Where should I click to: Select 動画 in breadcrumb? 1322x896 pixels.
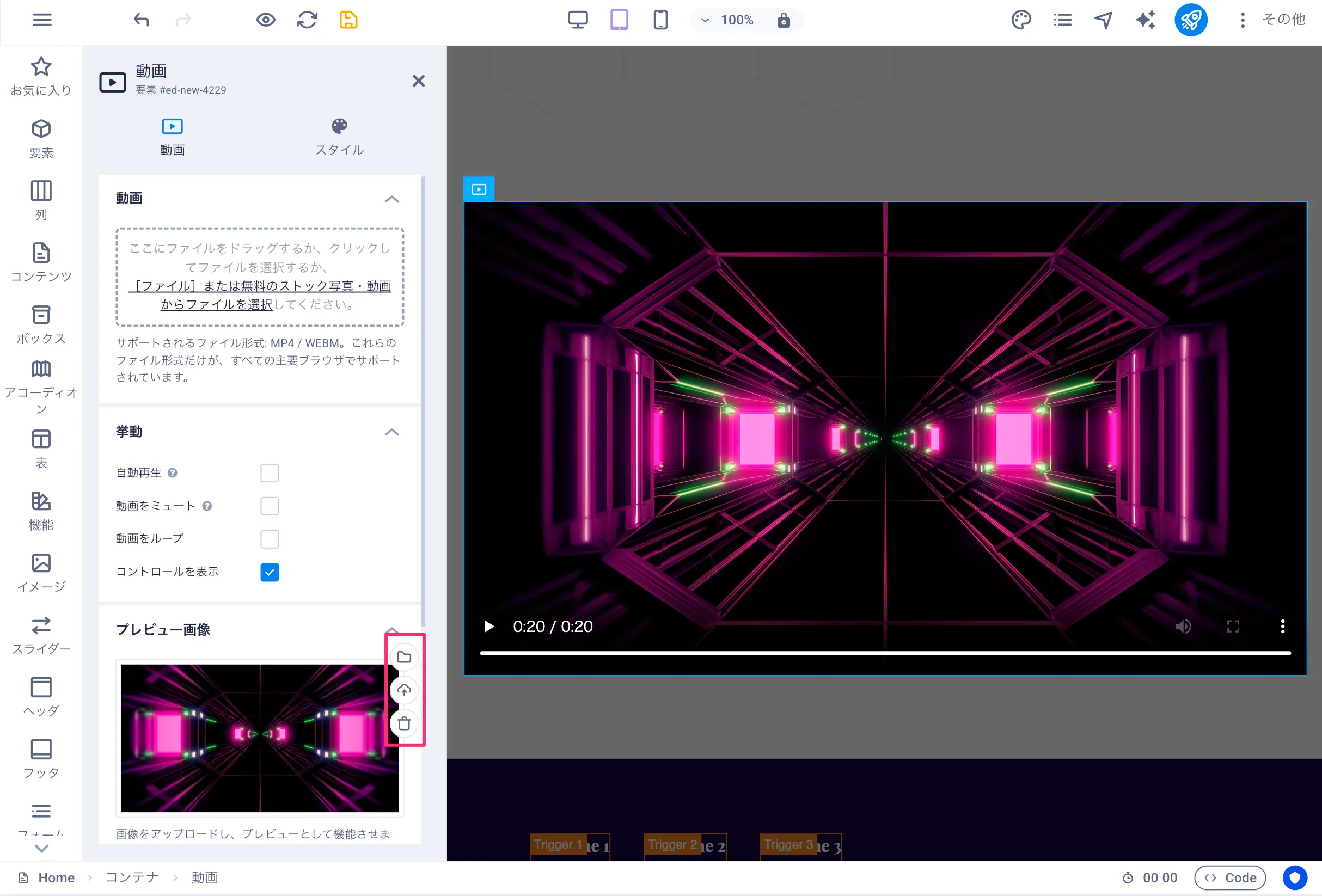click(205, 877)
